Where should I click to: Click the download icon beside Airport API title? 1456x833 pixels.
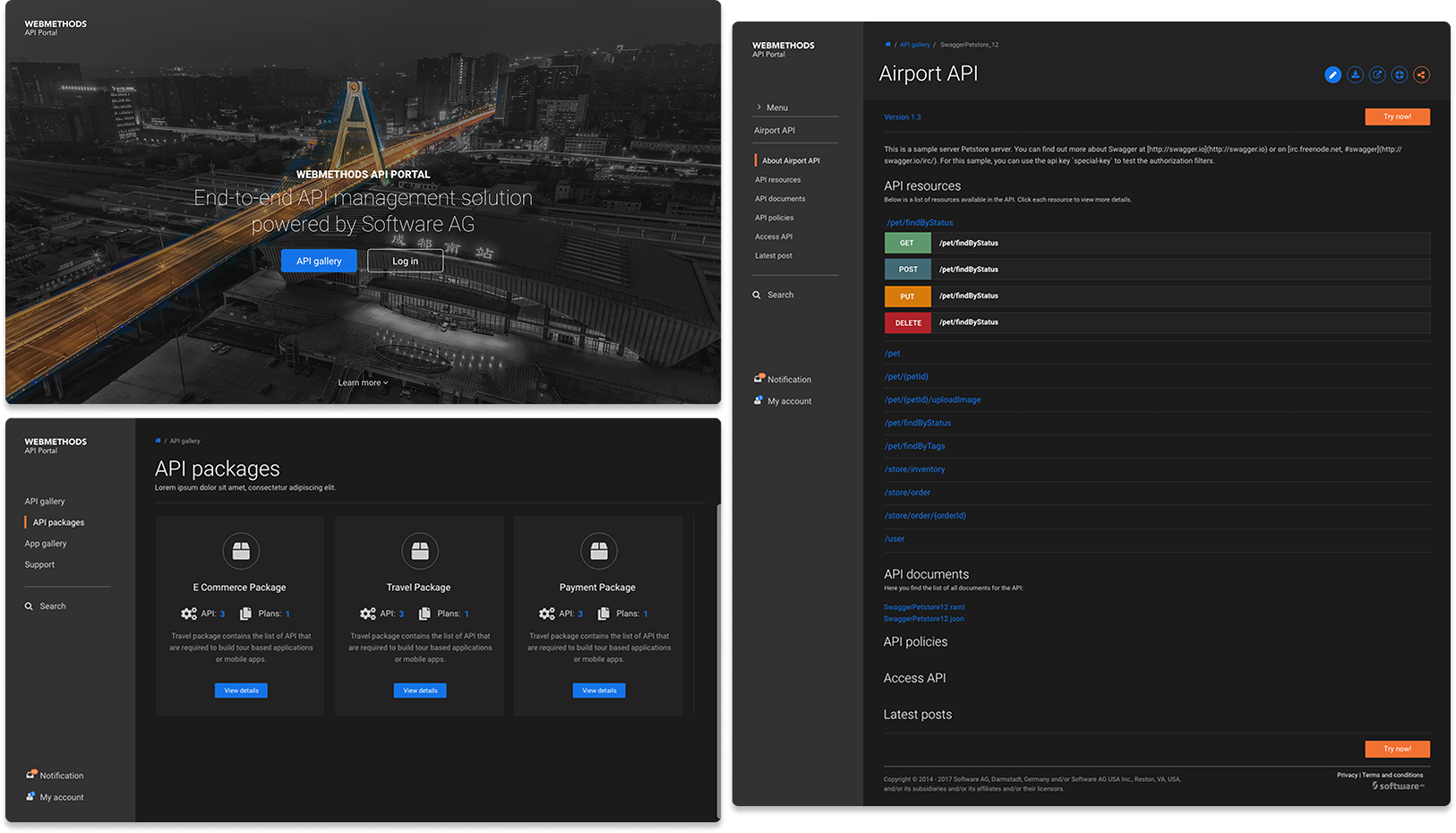[x=1355, y=75]
